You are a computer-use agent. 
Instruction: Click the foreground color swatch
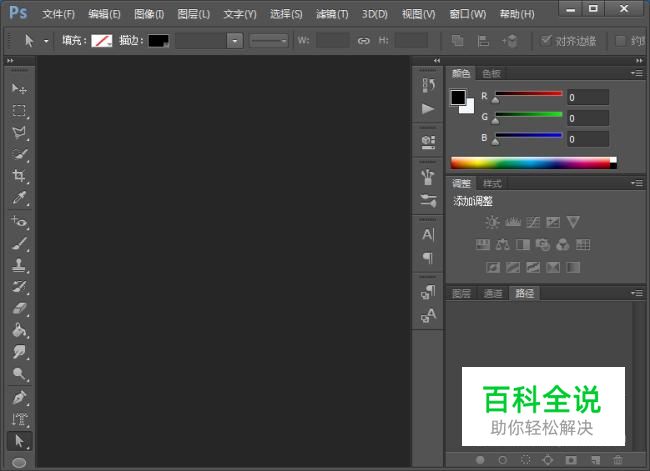tap(458, 97)
